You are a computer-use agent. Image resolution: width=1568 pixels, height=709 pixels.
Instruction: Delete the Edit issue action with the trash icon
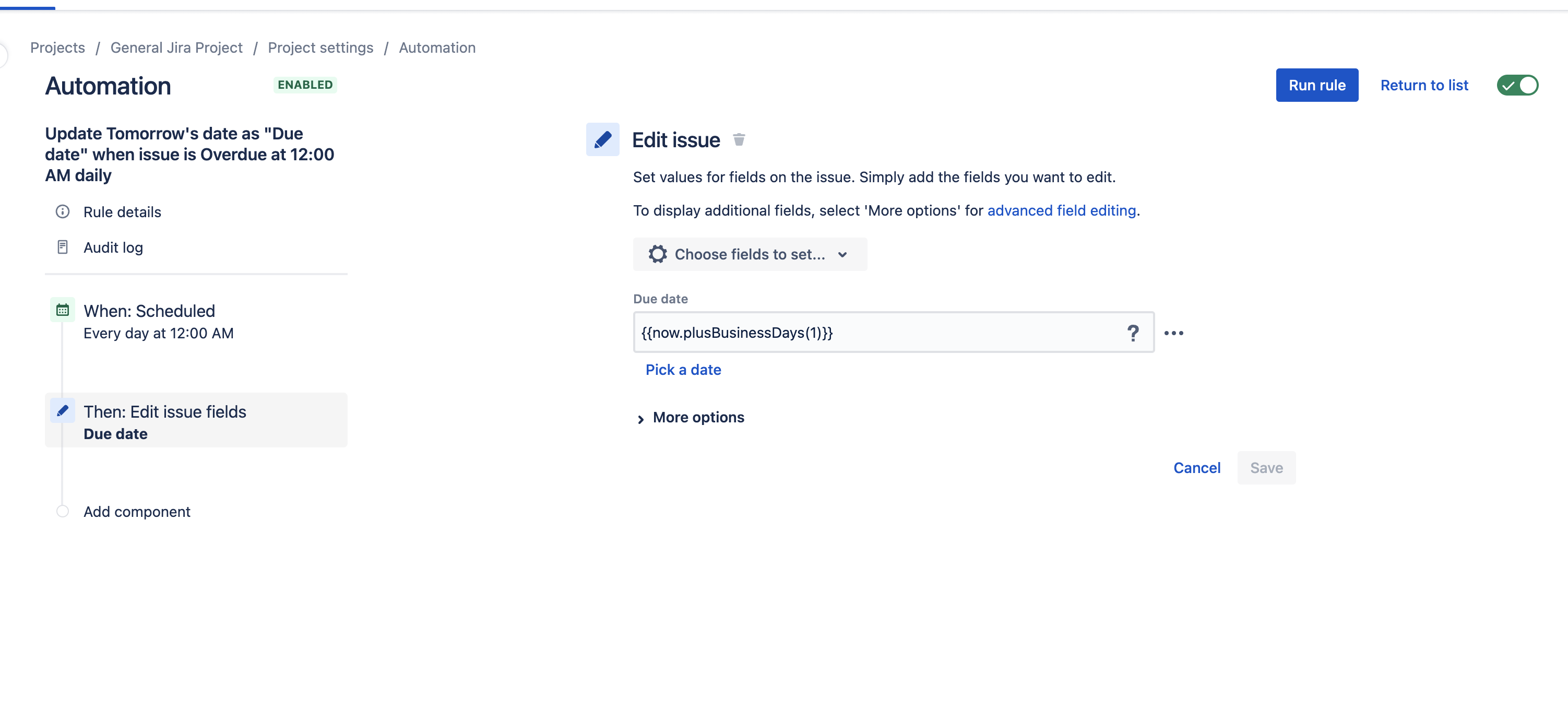point(740,139)
